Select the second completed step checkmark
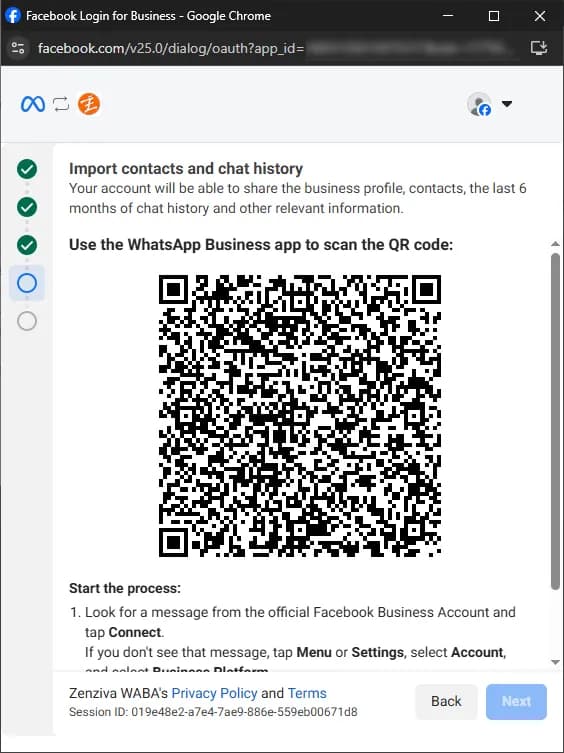This screenshot has height=753, width=564. (27, 207)
